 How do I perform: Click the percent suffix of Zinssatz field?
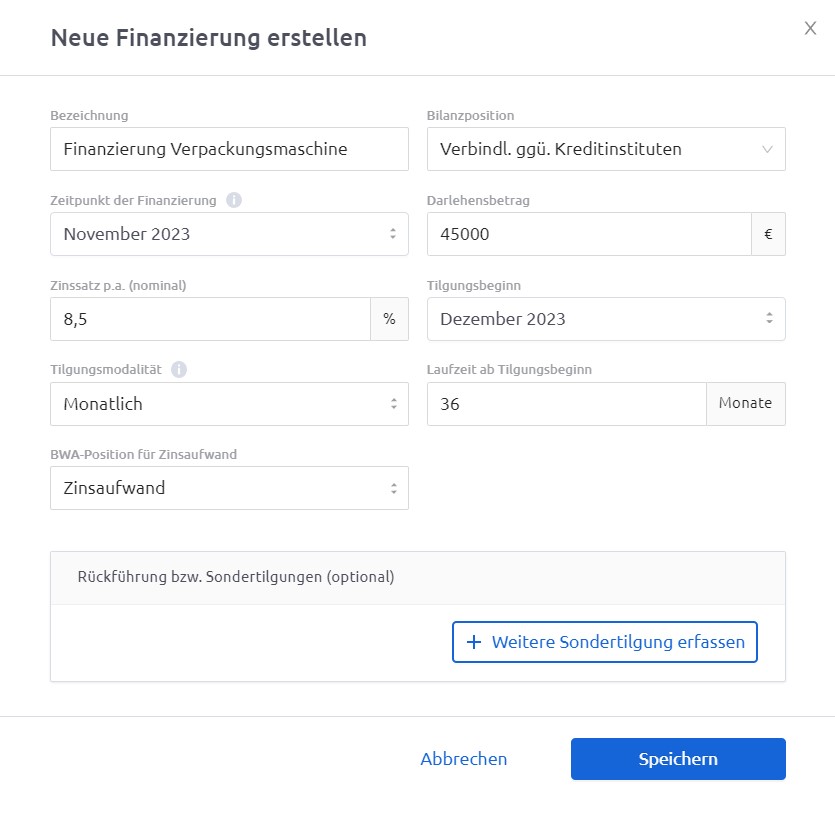pyautogui.click(x=389, y=319)
